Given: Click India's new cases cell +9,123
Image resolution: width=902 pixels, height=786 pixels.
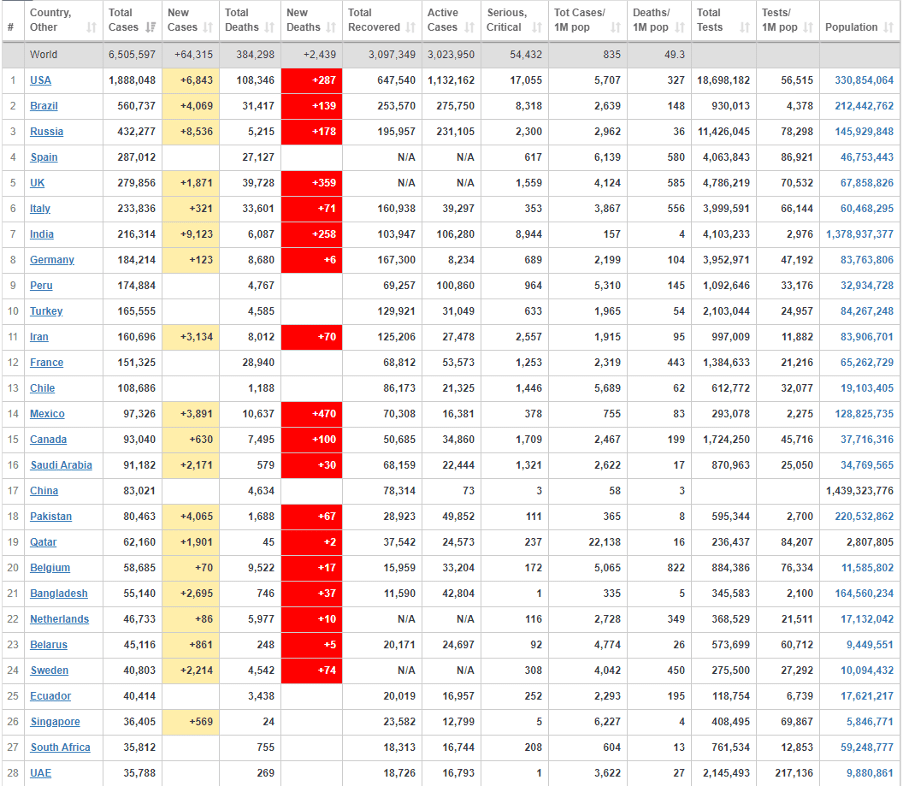Looking at the screenshot, I should [x=190, y=234].
